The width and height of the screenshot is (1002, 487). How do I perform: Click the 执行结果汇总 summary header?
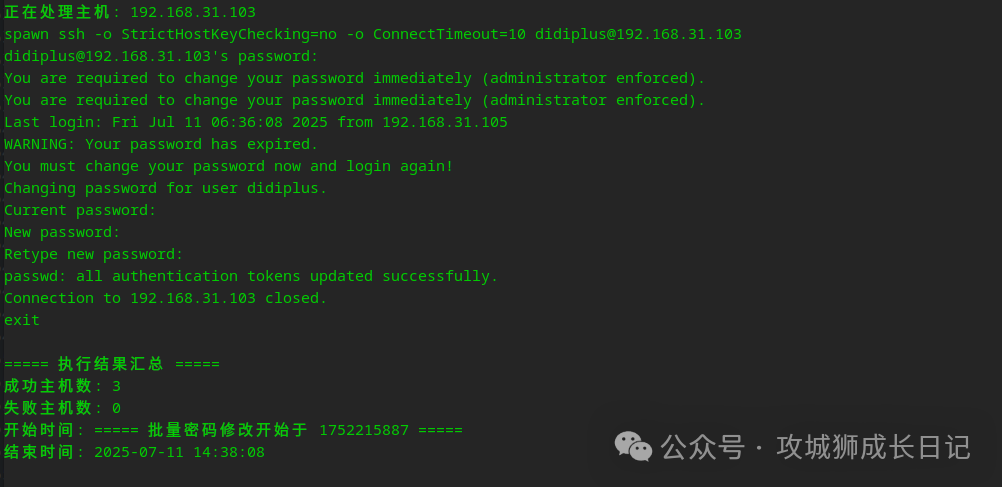pyautogui.click(x=112, y=364)
